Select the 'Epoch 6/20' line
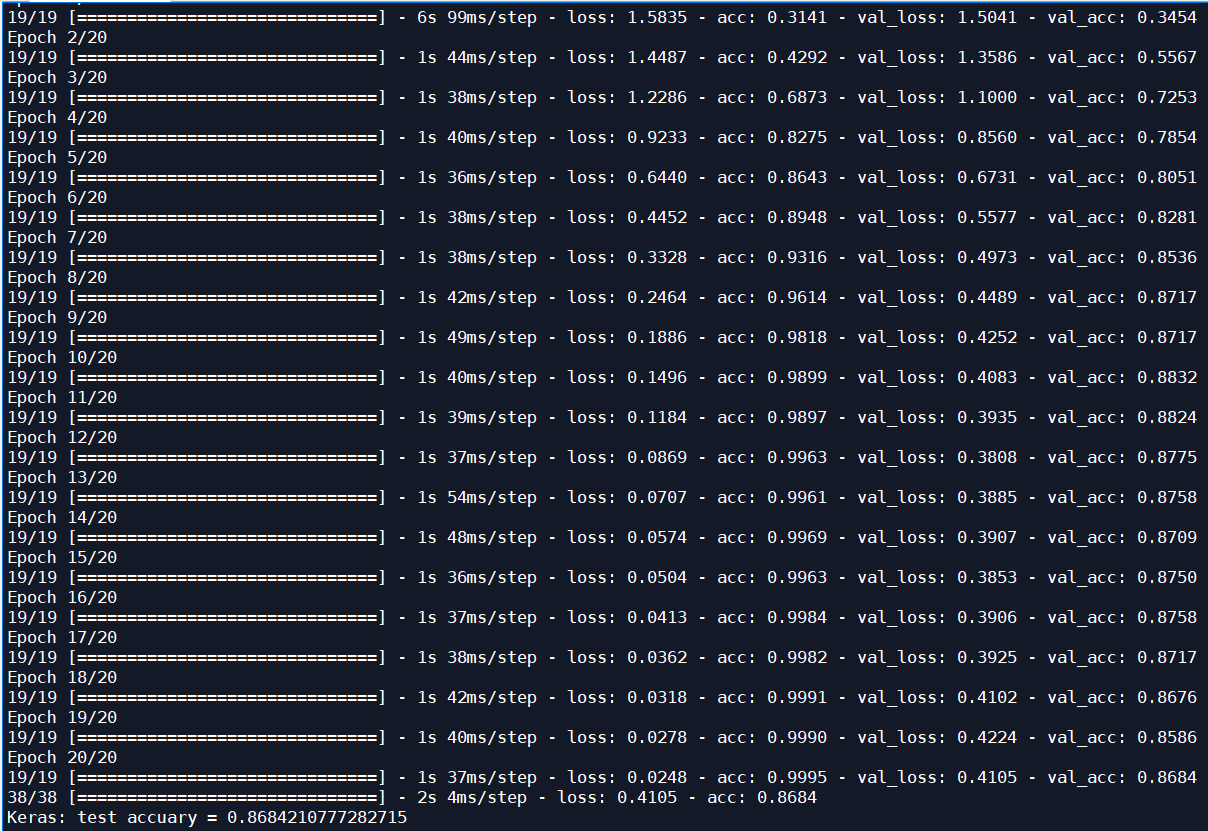The width and height of the screenshot is (1208, 831). coord(57,197)
